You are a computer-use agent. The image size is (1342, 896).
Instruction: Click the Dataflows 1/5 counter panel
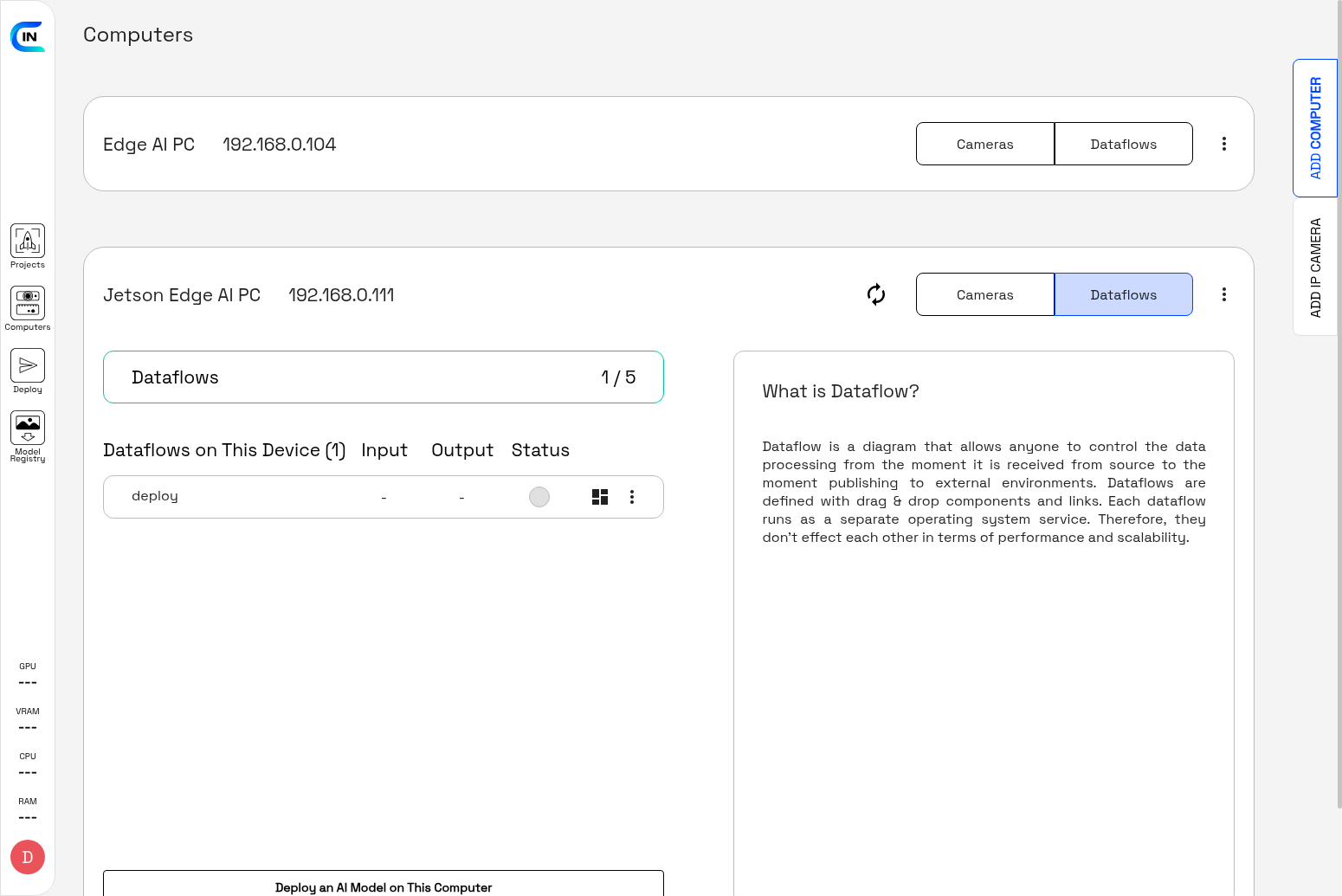tap(383, 377)
